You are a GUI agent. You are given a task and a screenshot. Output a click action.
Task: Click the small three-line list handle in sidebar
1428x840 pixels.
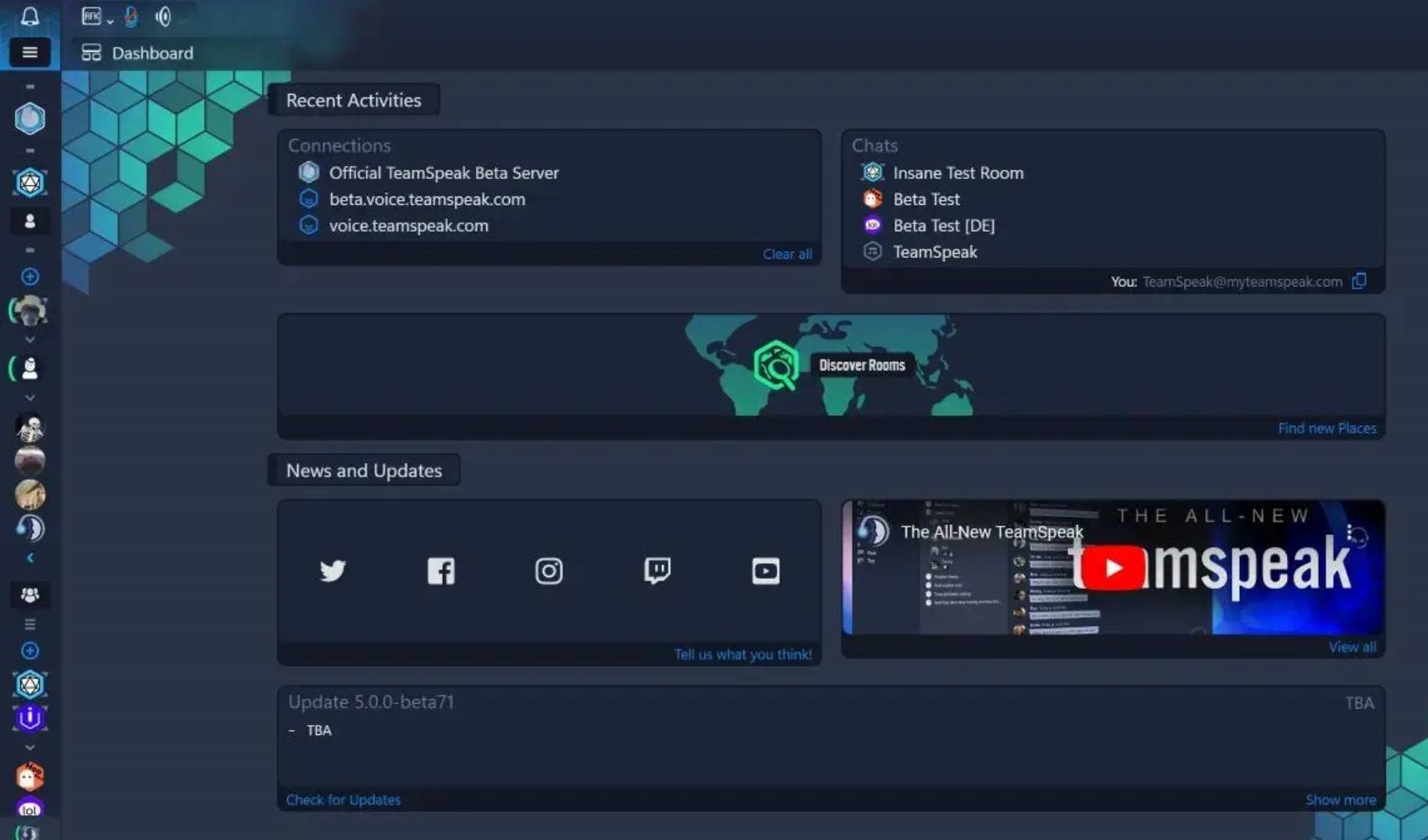(x=29, y=624)
